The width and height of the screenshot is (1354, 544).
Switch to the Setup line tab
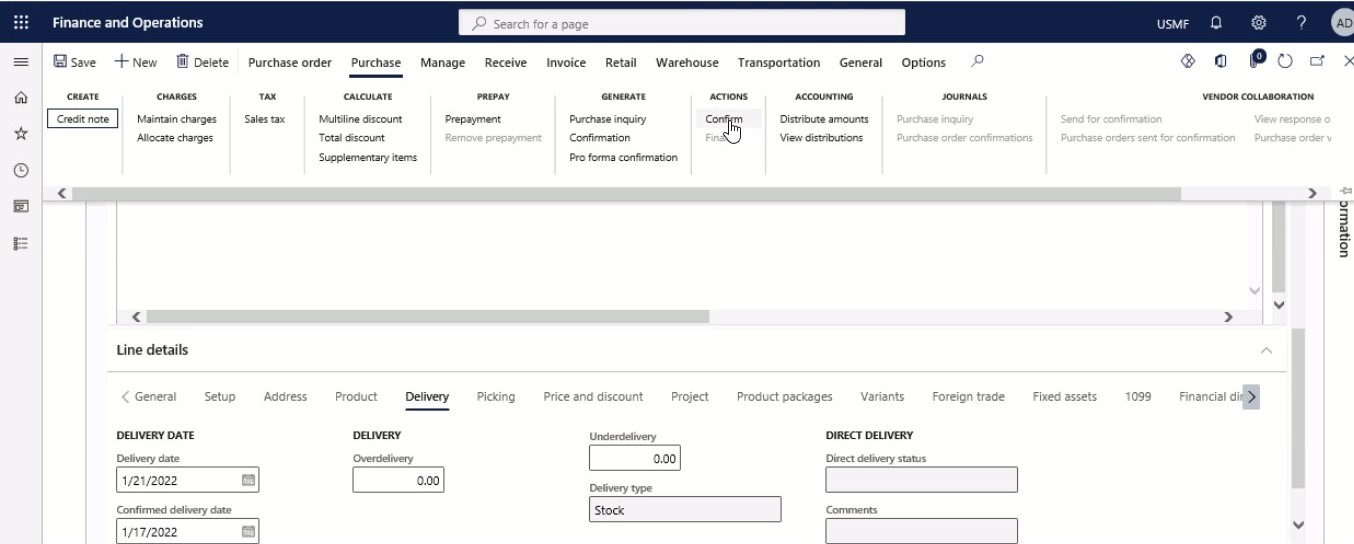coord(220,397)
